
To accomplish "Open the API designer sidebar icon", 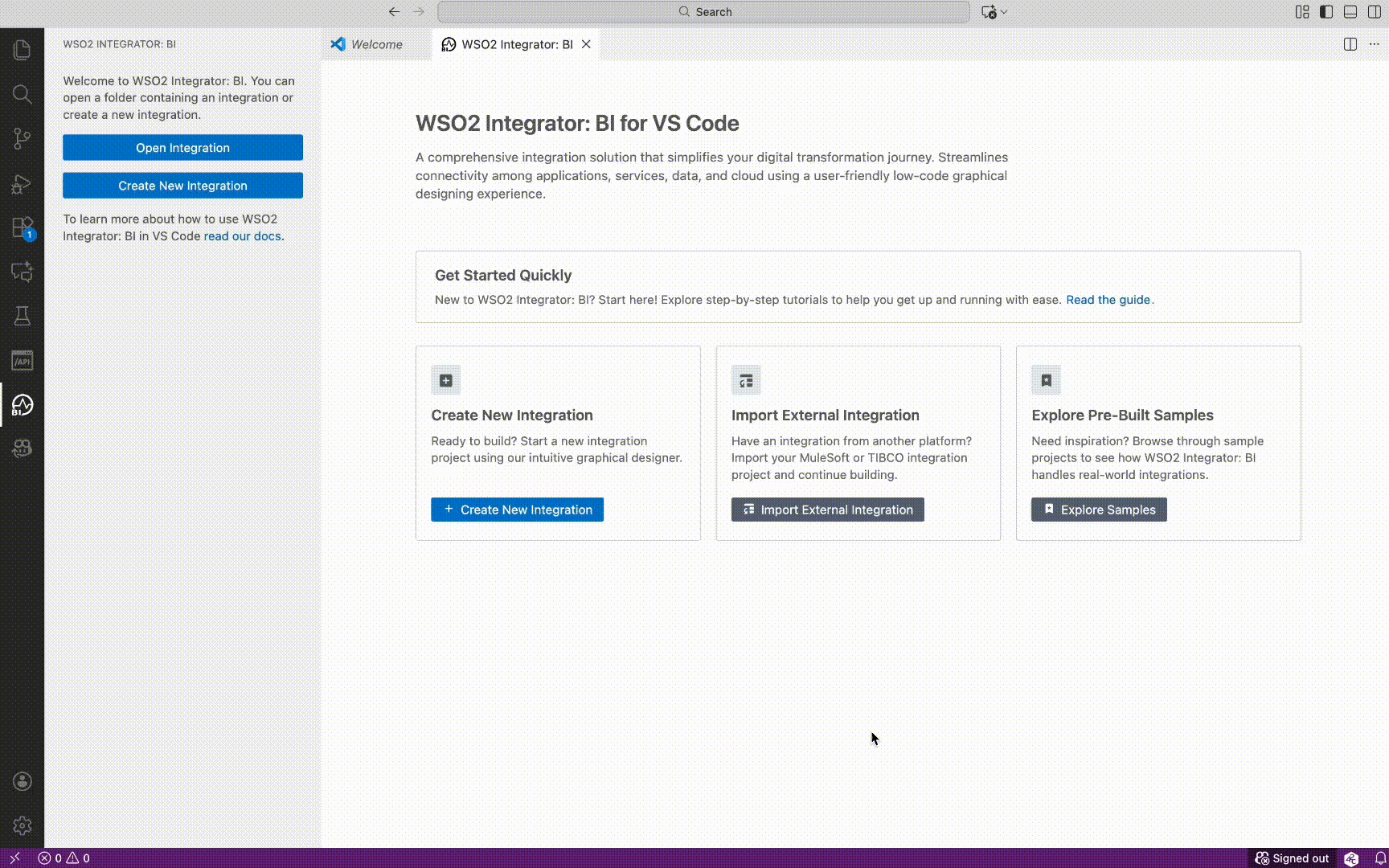I will 22,360.
